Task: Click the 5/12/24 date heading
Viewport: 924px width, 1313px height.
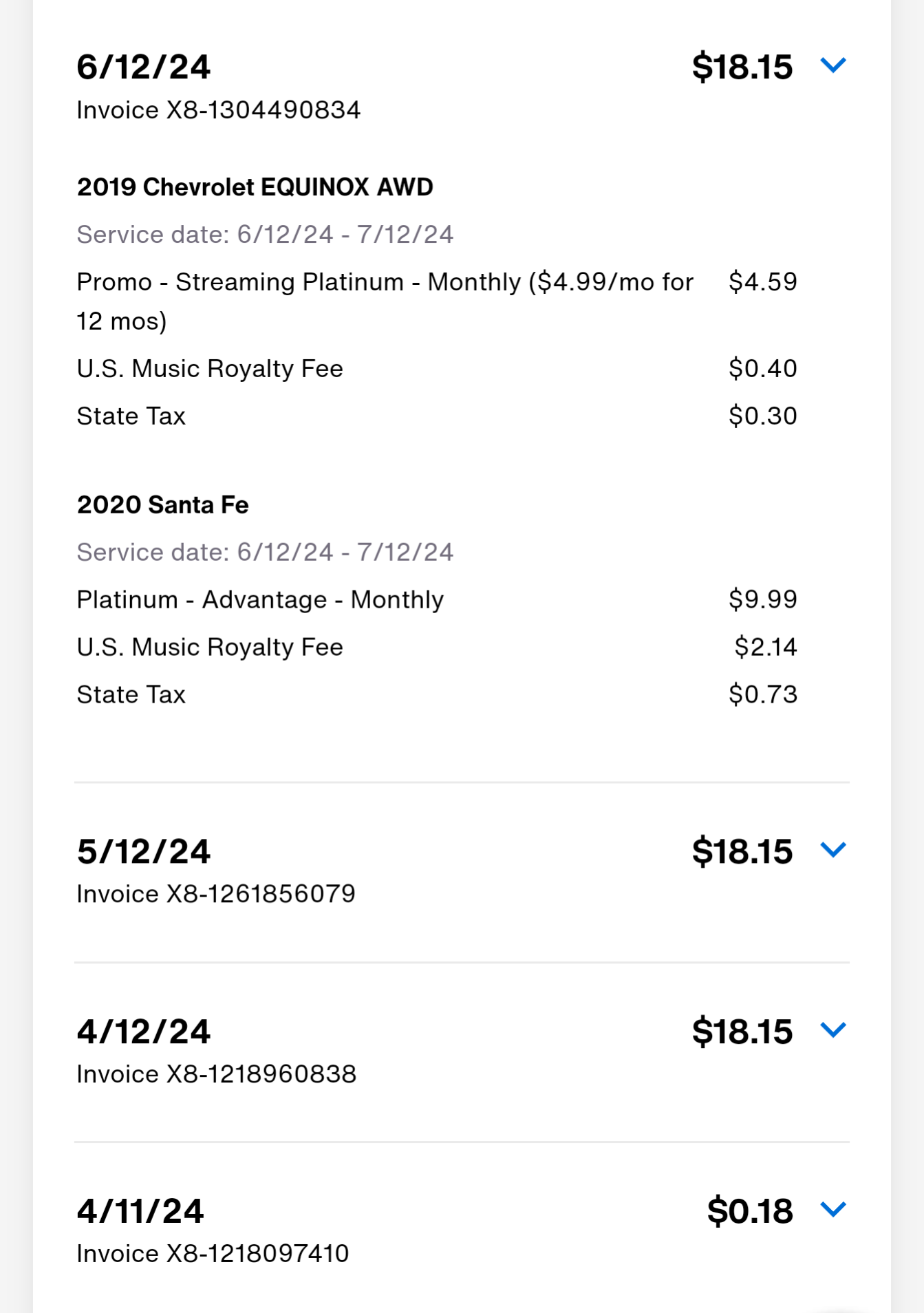Action: [143, 852]
